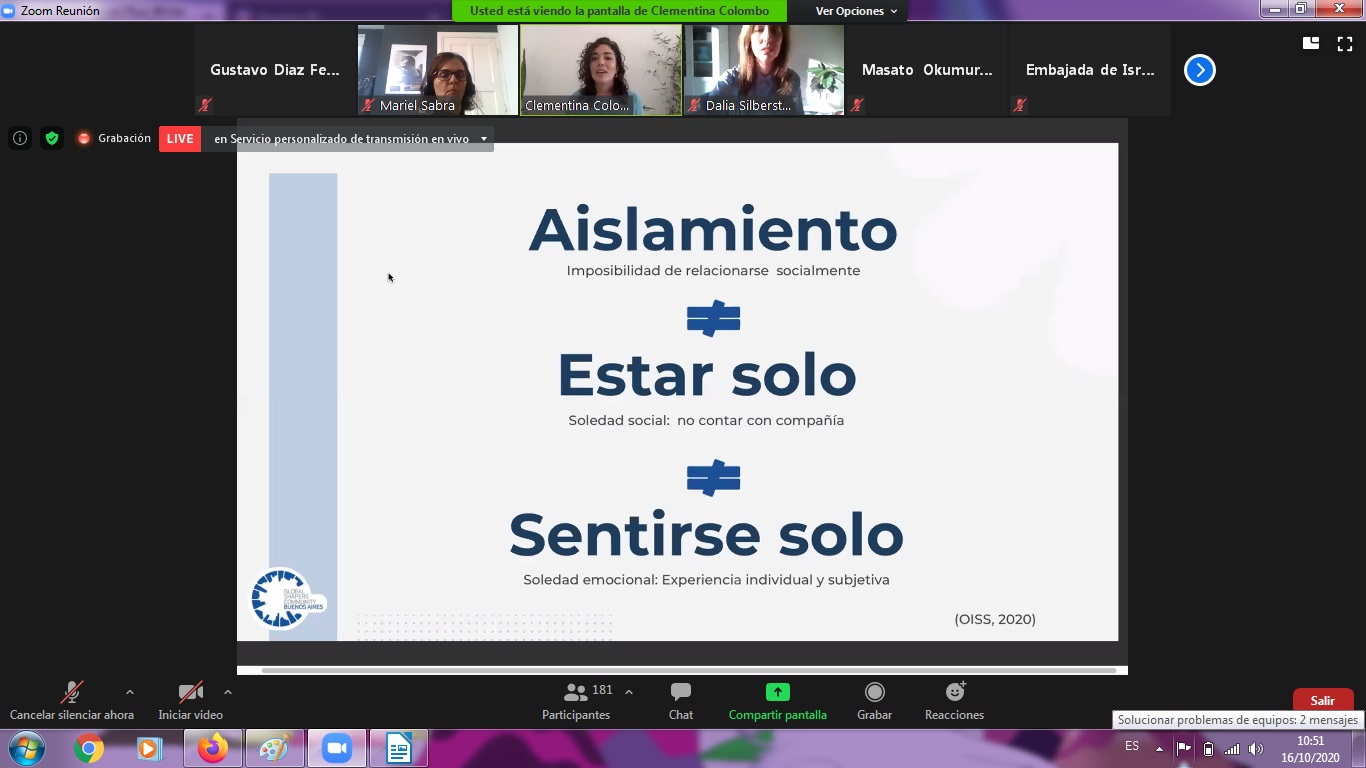This screenshot has width=1366, height=768.
Task: Click Solucionar problemas de equipos tooltip
Action: coord(1237,720)
